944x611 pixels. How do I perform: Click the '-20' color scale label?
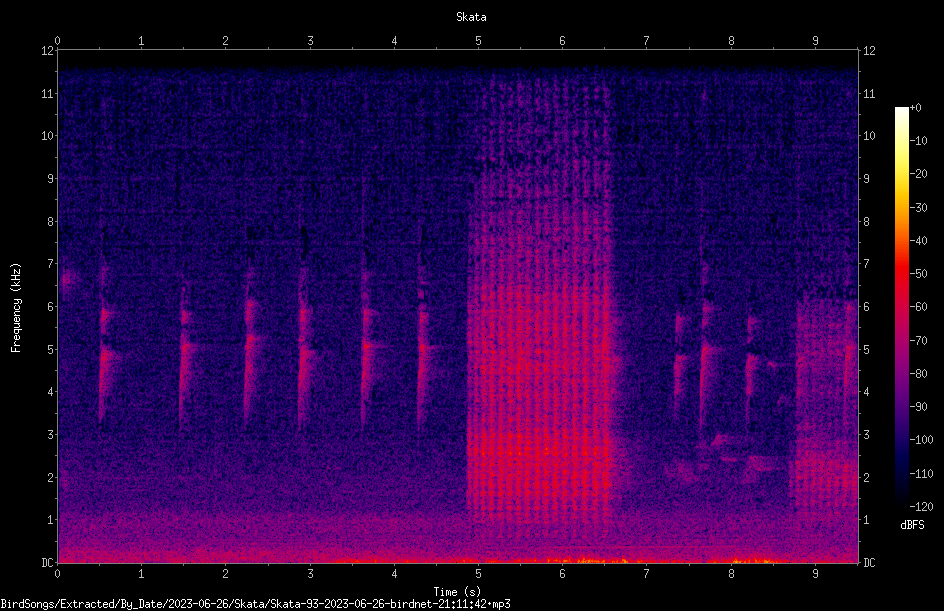pyautogui.click(x=919, y=174)
